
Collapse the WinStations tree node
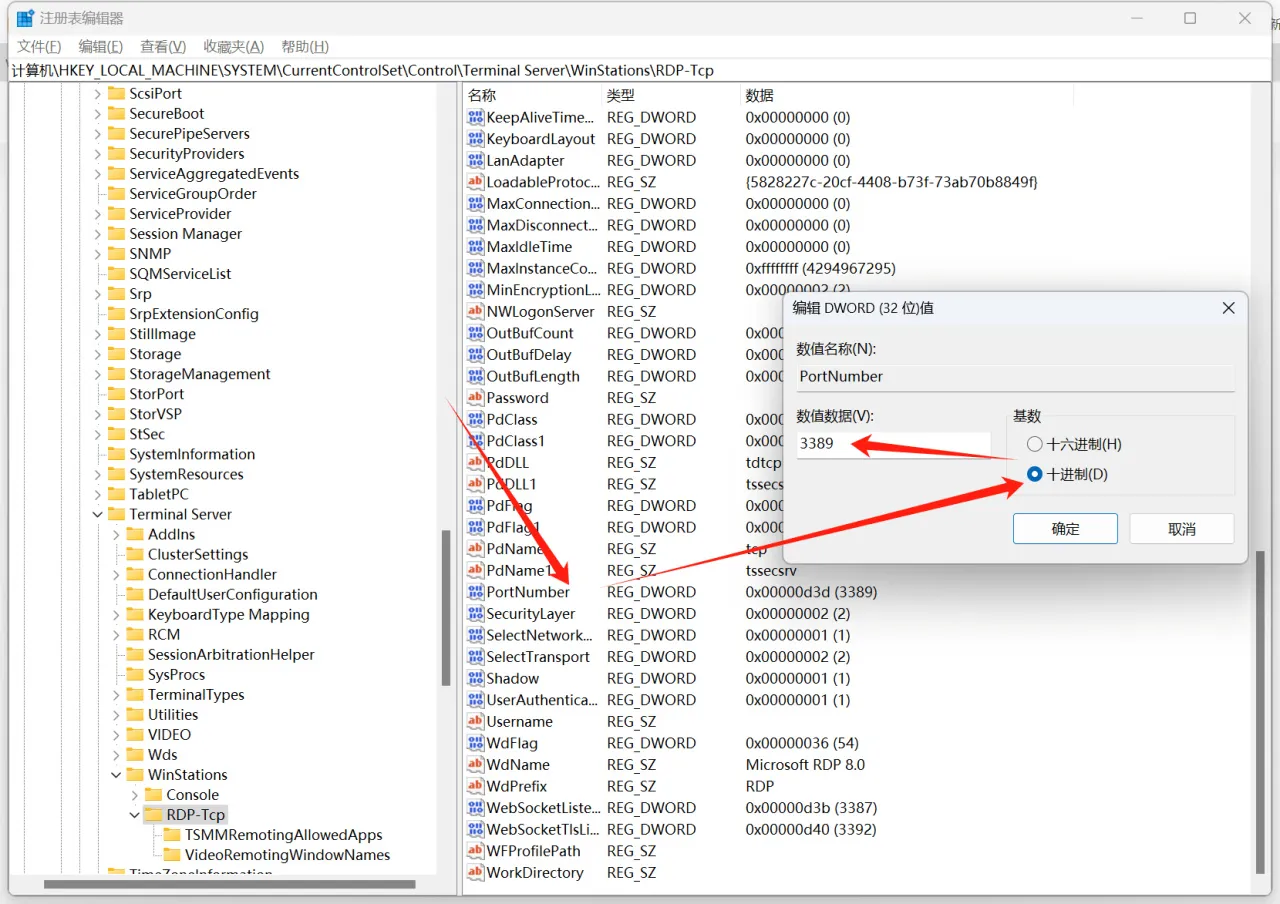click(x=116, y=775)
